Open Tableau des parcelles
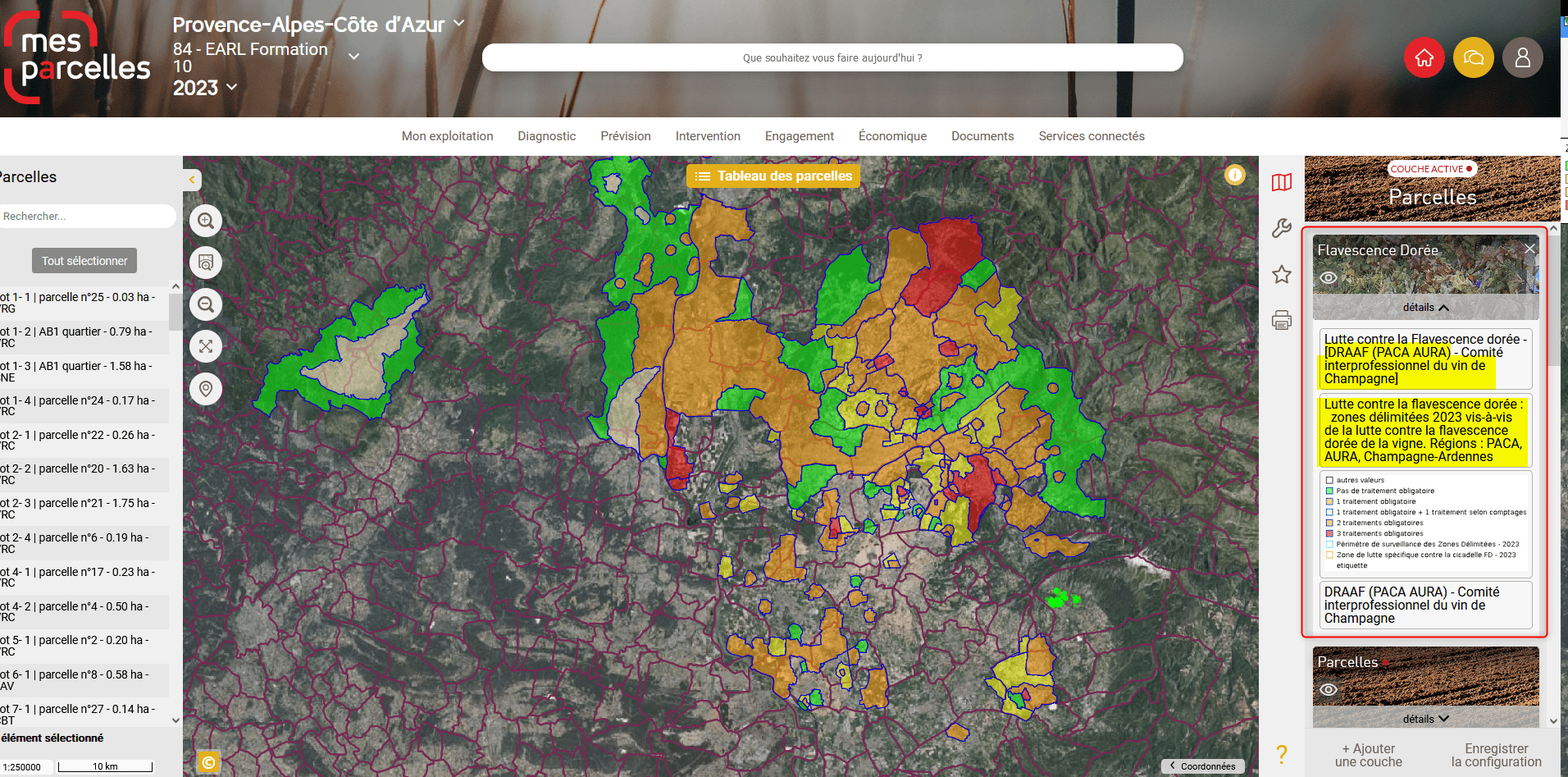The height and width of the screenshot is (777, 1568). [773, 176]
